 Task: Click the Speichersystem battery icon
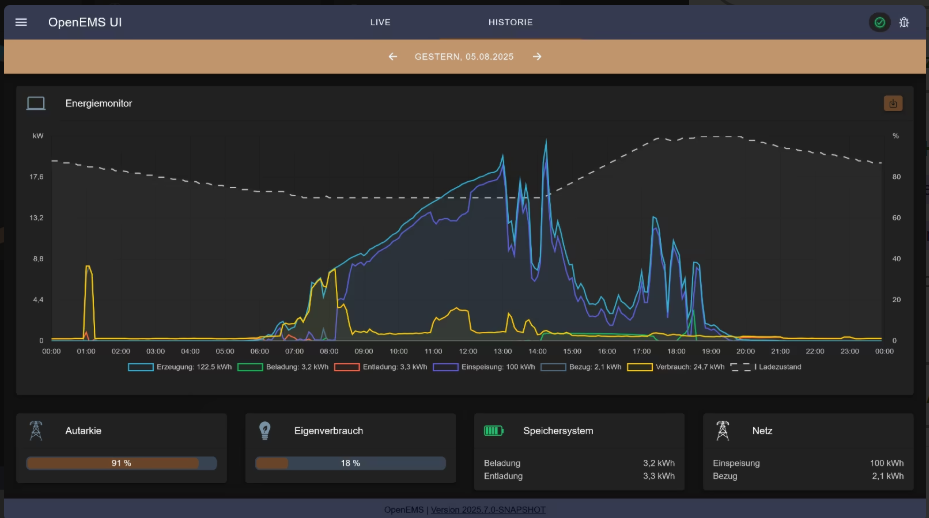pos(494,431)
